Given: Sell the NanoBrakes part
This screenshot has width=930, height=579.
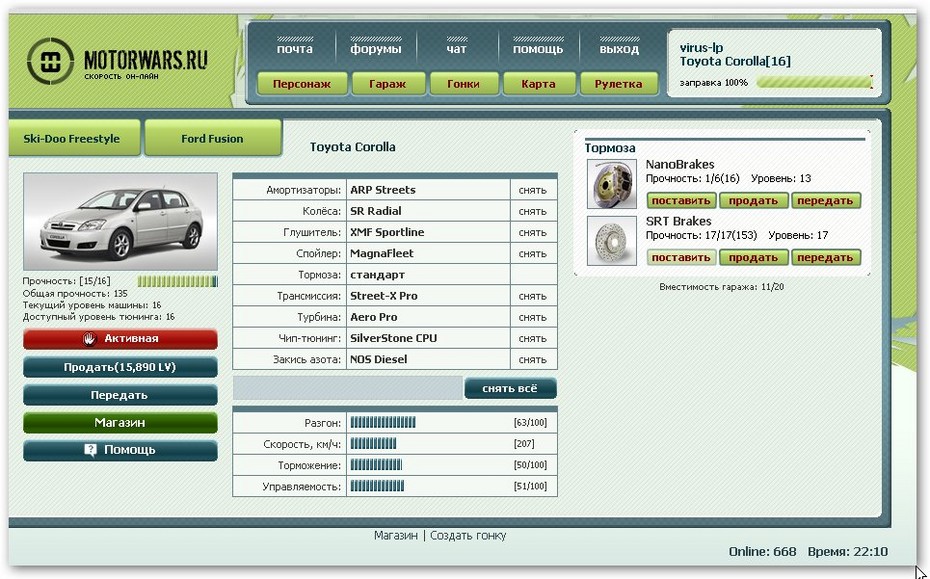Looking at the screenshot, I should pos(753,201).
